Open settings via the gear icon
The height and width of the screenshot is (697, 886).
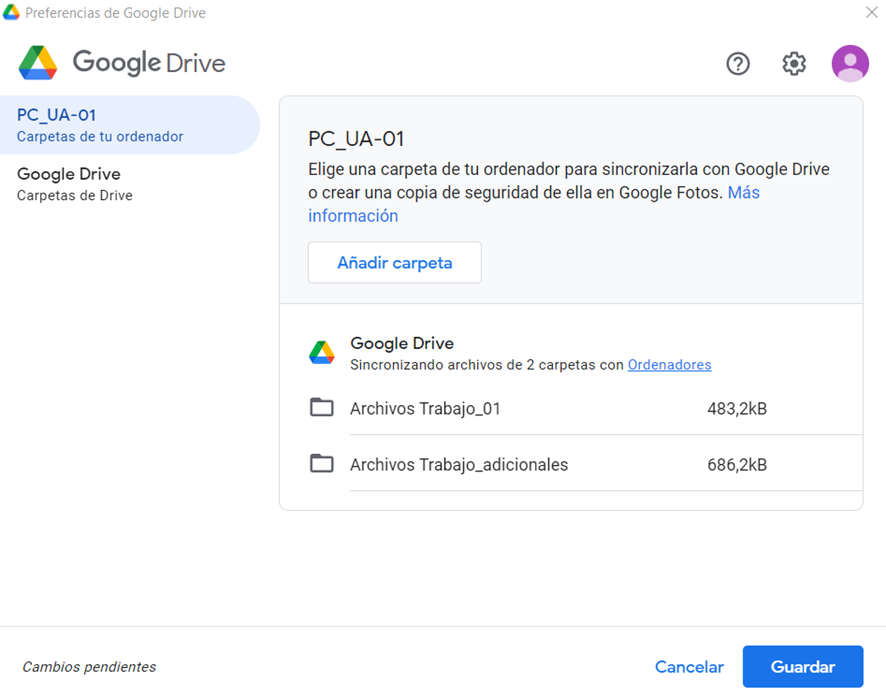794,64
